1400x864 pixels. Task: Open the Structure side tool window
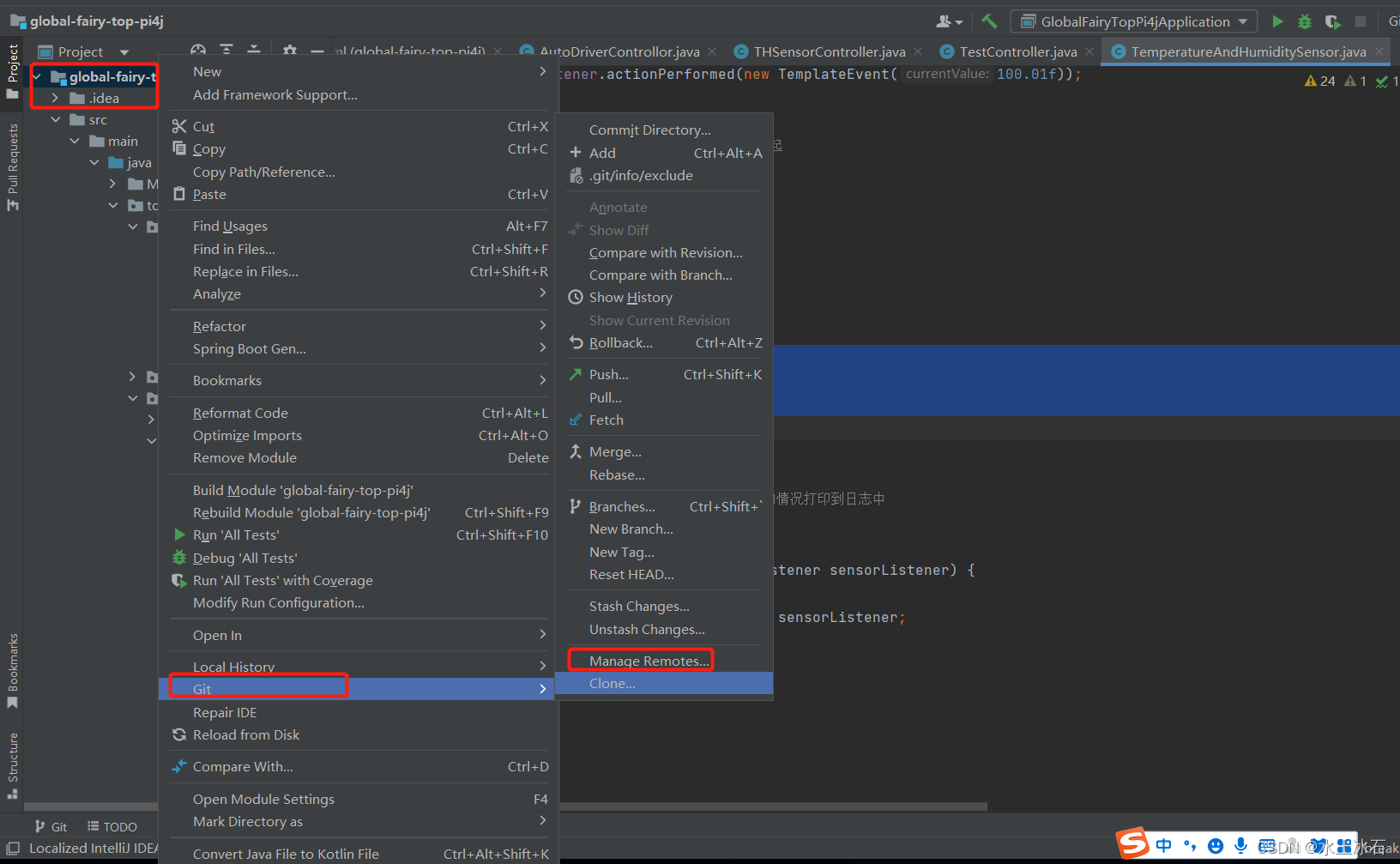tap(12, 765)
